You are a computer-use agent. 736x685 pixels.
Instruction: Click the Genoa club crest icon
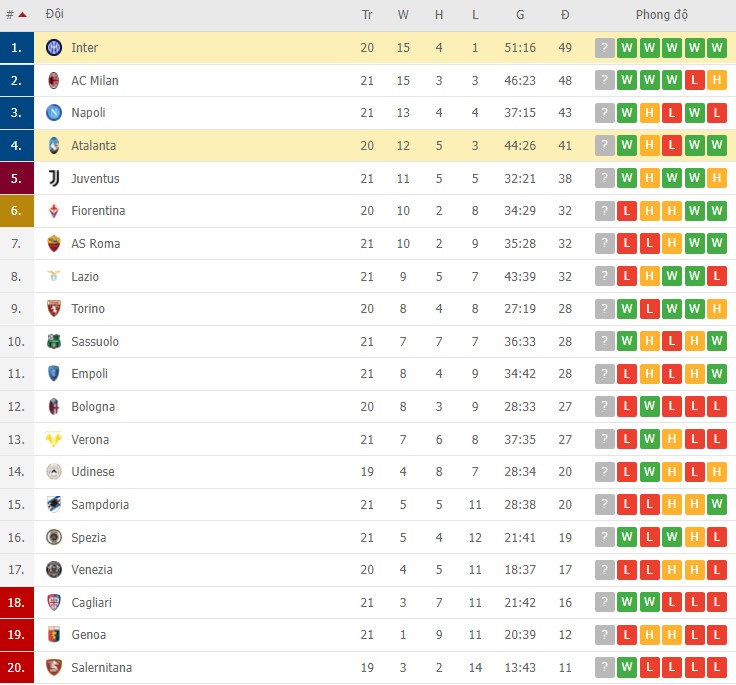54,635
